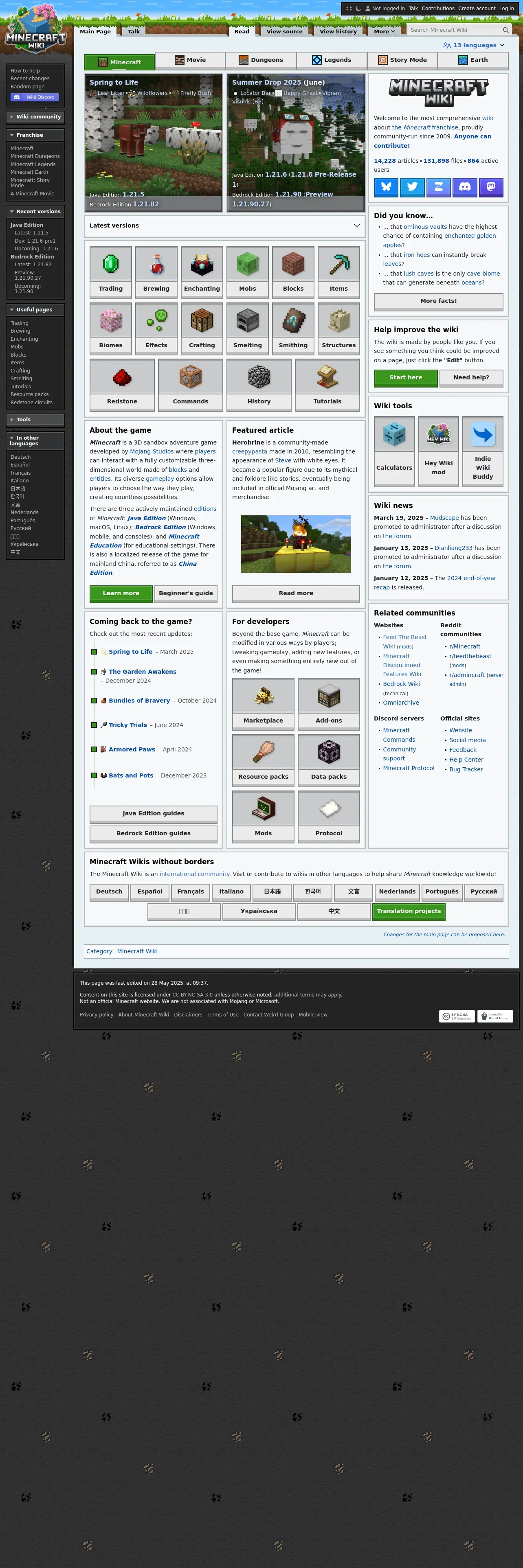Click the Read more button
The height and width of the screenshot is (1568, 523).
tap(296, 593)
